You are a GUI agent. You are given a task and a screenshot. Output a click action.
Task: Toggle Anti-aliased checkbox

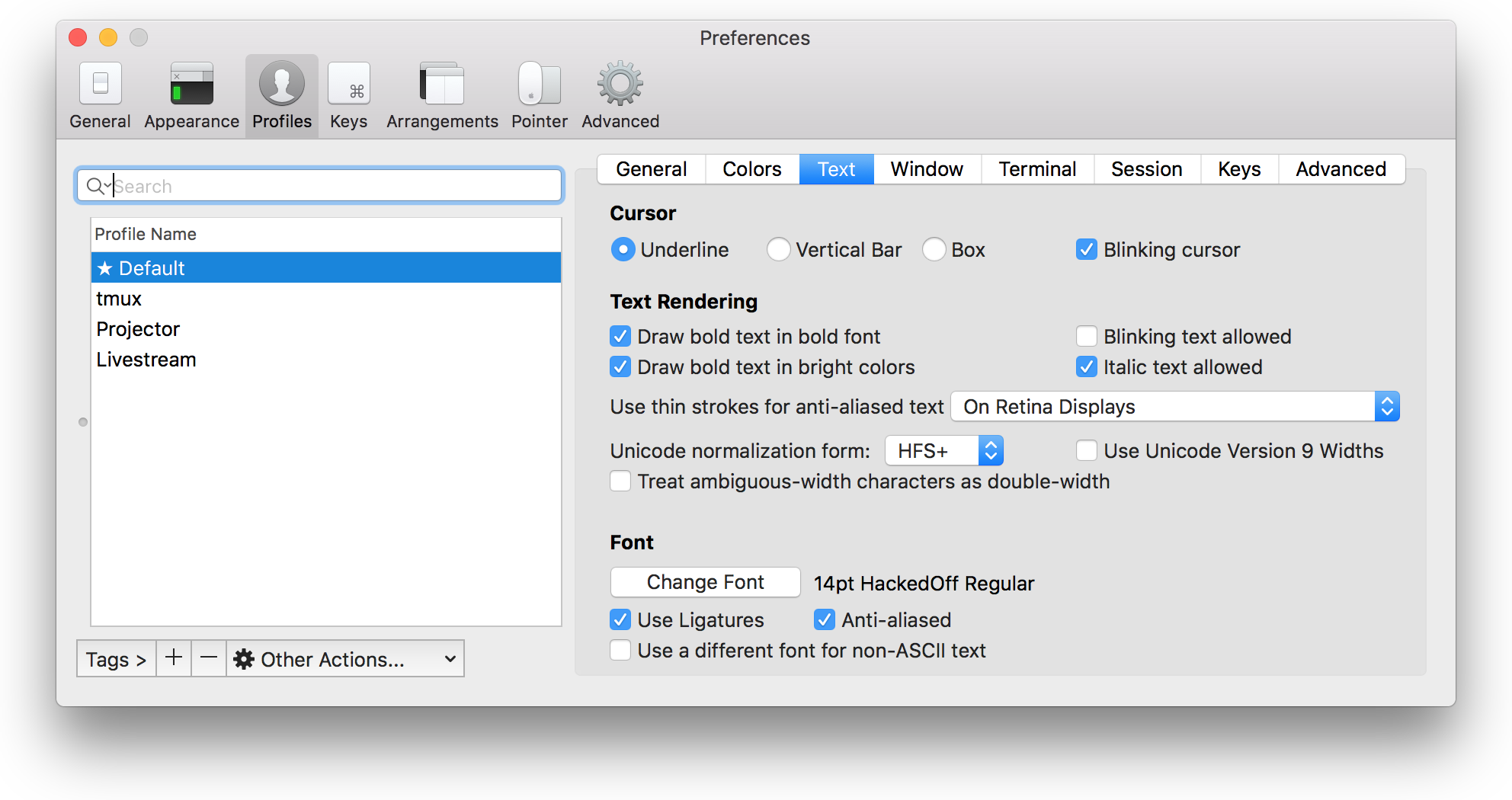[825, 620]
